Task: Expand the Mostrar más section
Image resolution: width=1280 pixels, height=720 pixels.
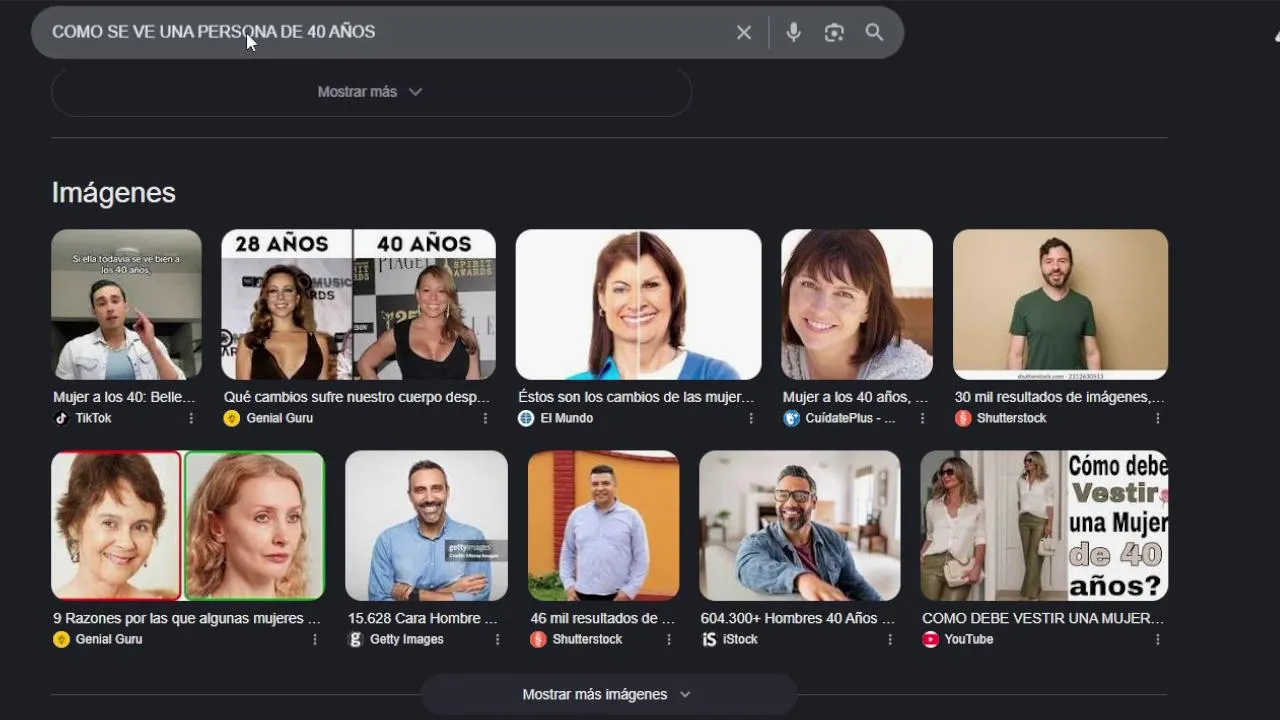Action: click(x=370, y=91)
